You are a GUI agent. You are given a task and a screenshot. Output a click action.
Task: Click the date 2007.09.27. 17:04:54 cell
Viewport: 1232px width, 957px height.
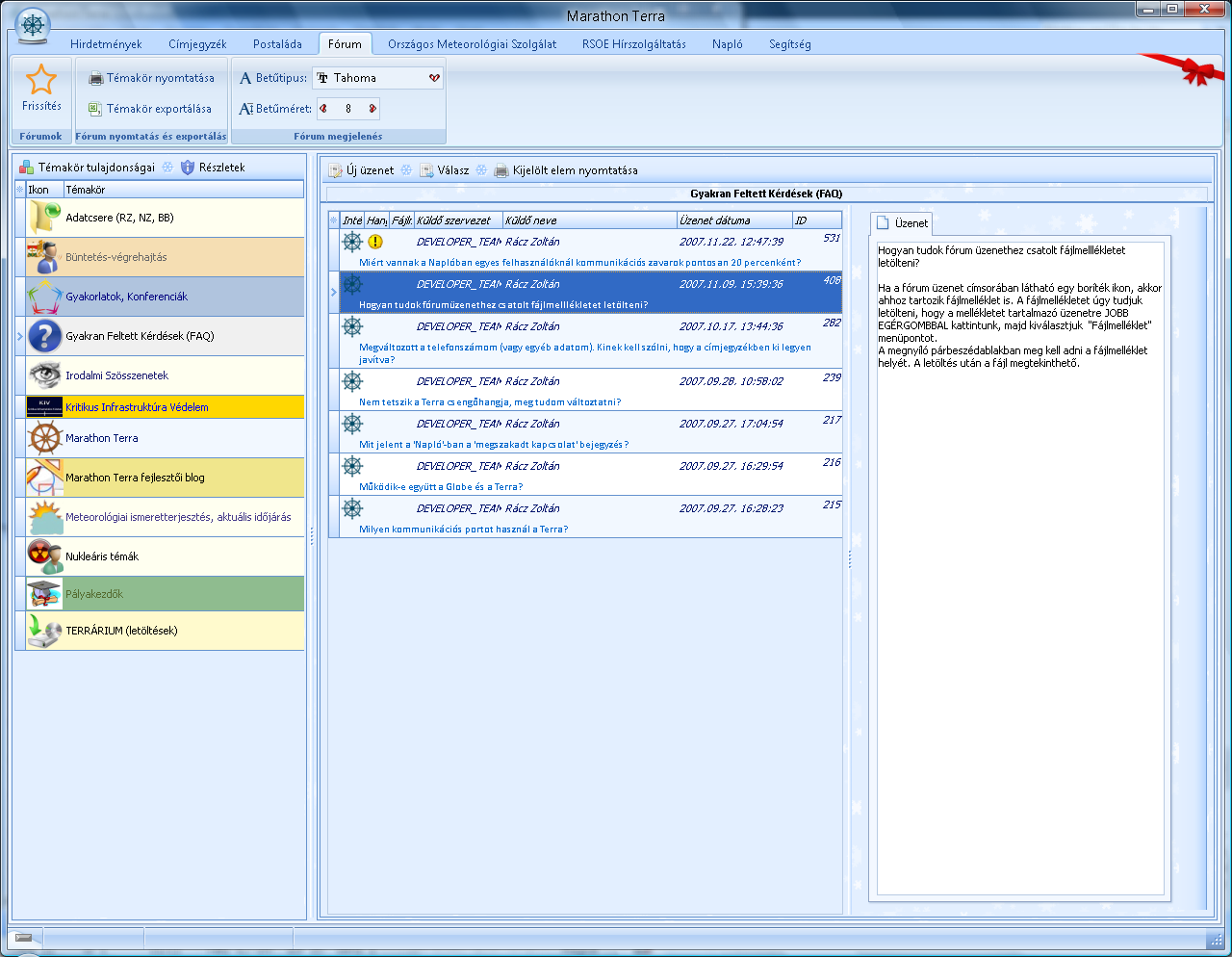731,424
